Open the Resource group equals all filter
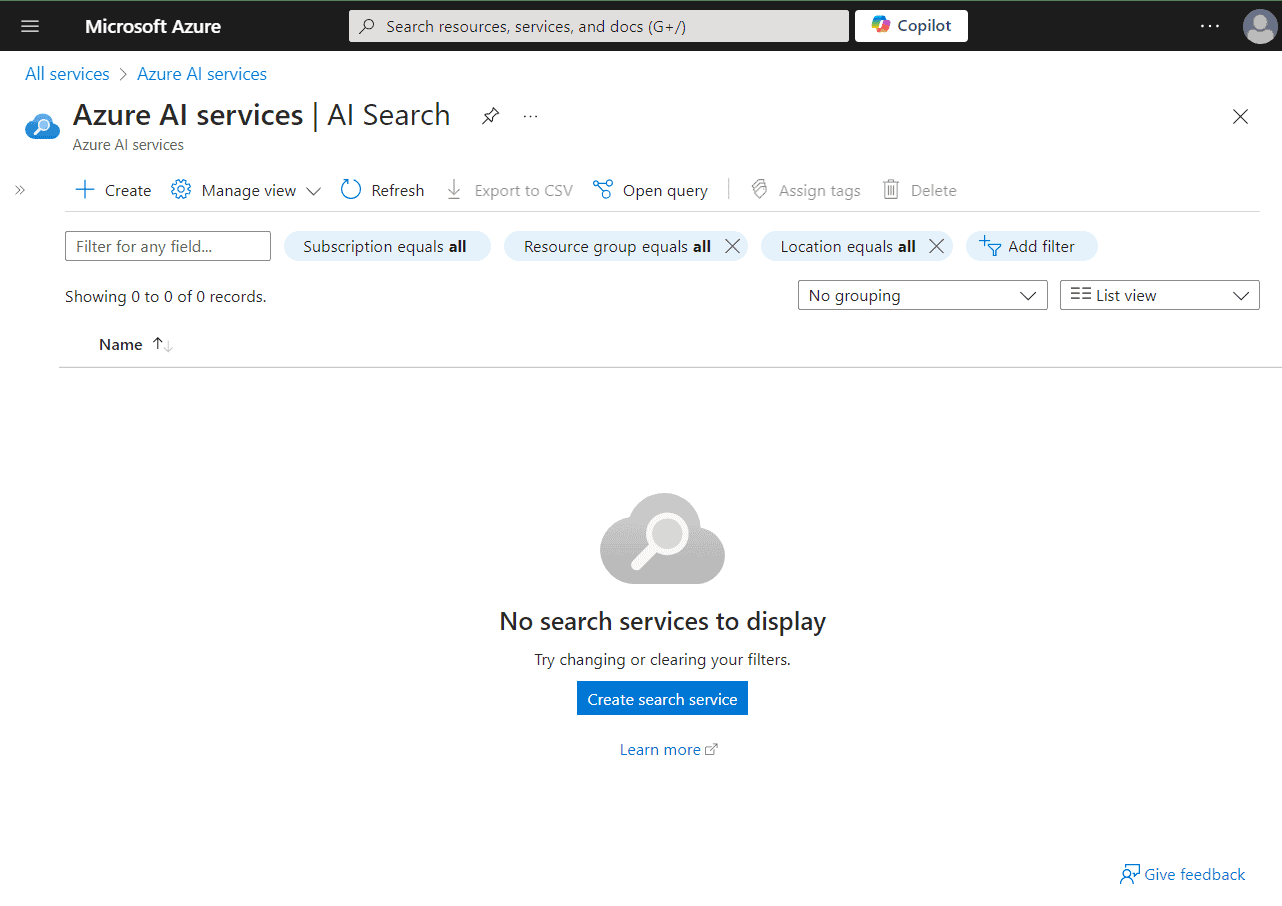Image resolution: width=1282 pixels, height=906 pixels. (617, 246)
